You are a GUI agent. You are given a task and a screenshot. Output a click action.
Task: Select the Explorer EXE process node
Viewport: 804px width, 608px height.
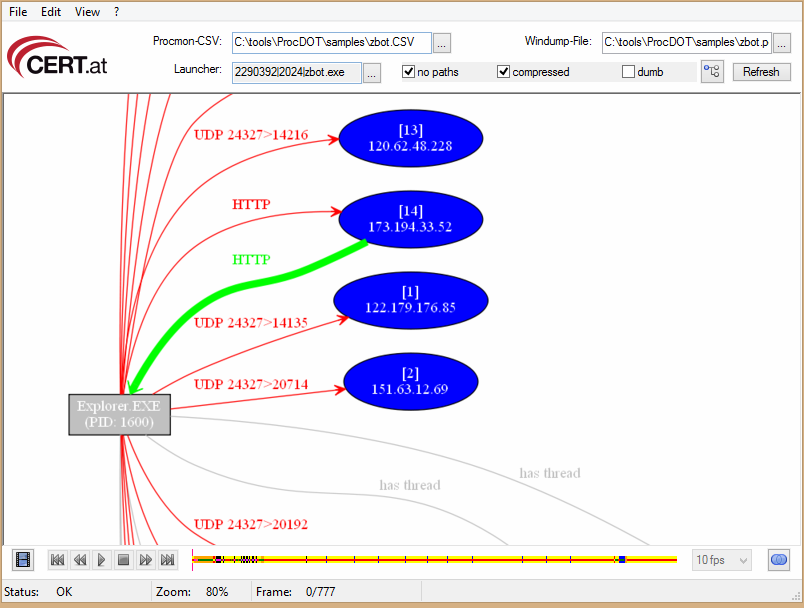click(119, 413)
